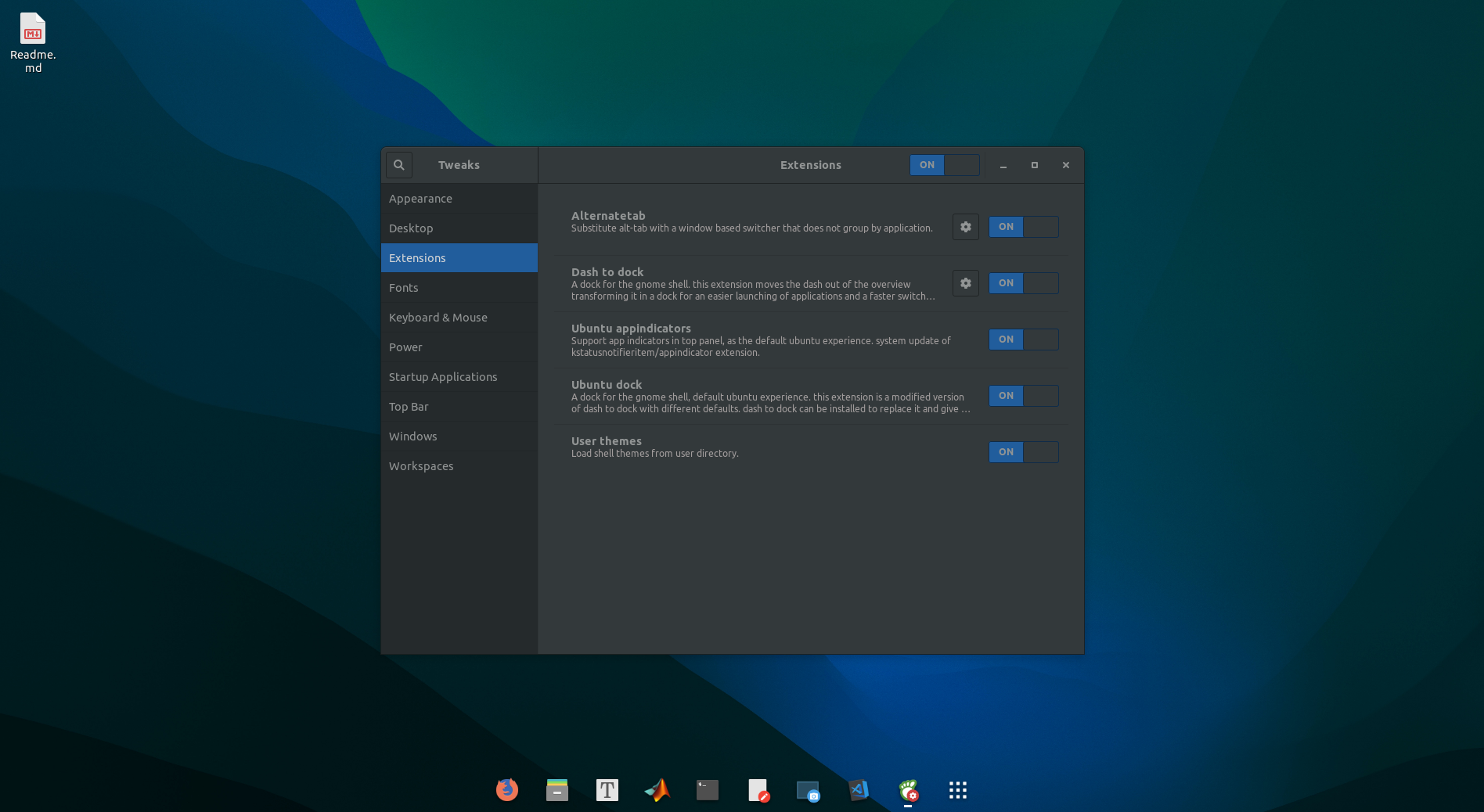This screenshot has height=812, width=1484.
Task: Launch Typora text editor from dock
Action: pyautogui.click(x=607, y=790)
